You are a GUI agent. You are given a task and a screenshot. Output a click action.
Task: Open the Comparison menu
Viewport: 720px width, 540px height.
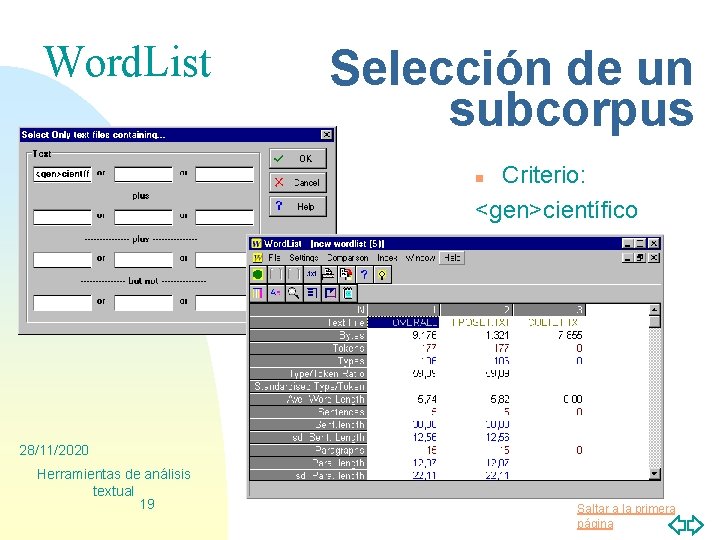tap(348, 258)
